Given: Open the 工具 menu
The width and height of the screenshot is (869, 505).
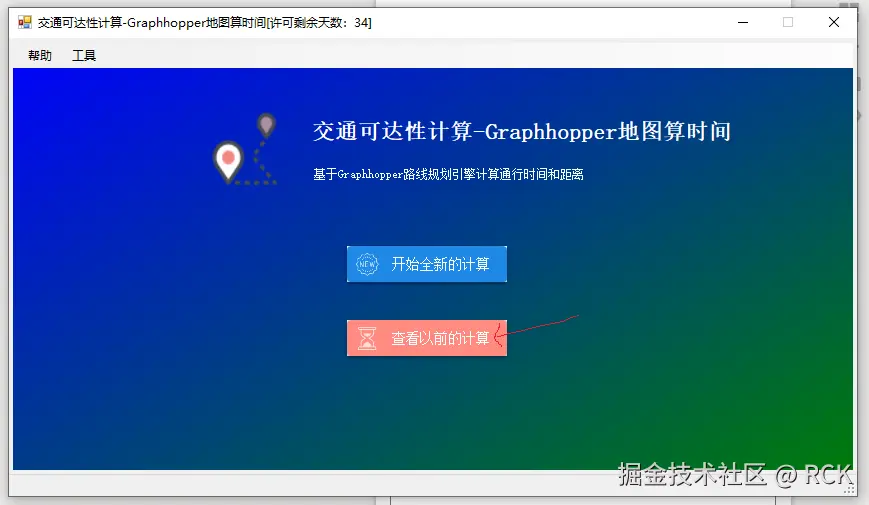Looking at the screenshot, I should [84, 55].
